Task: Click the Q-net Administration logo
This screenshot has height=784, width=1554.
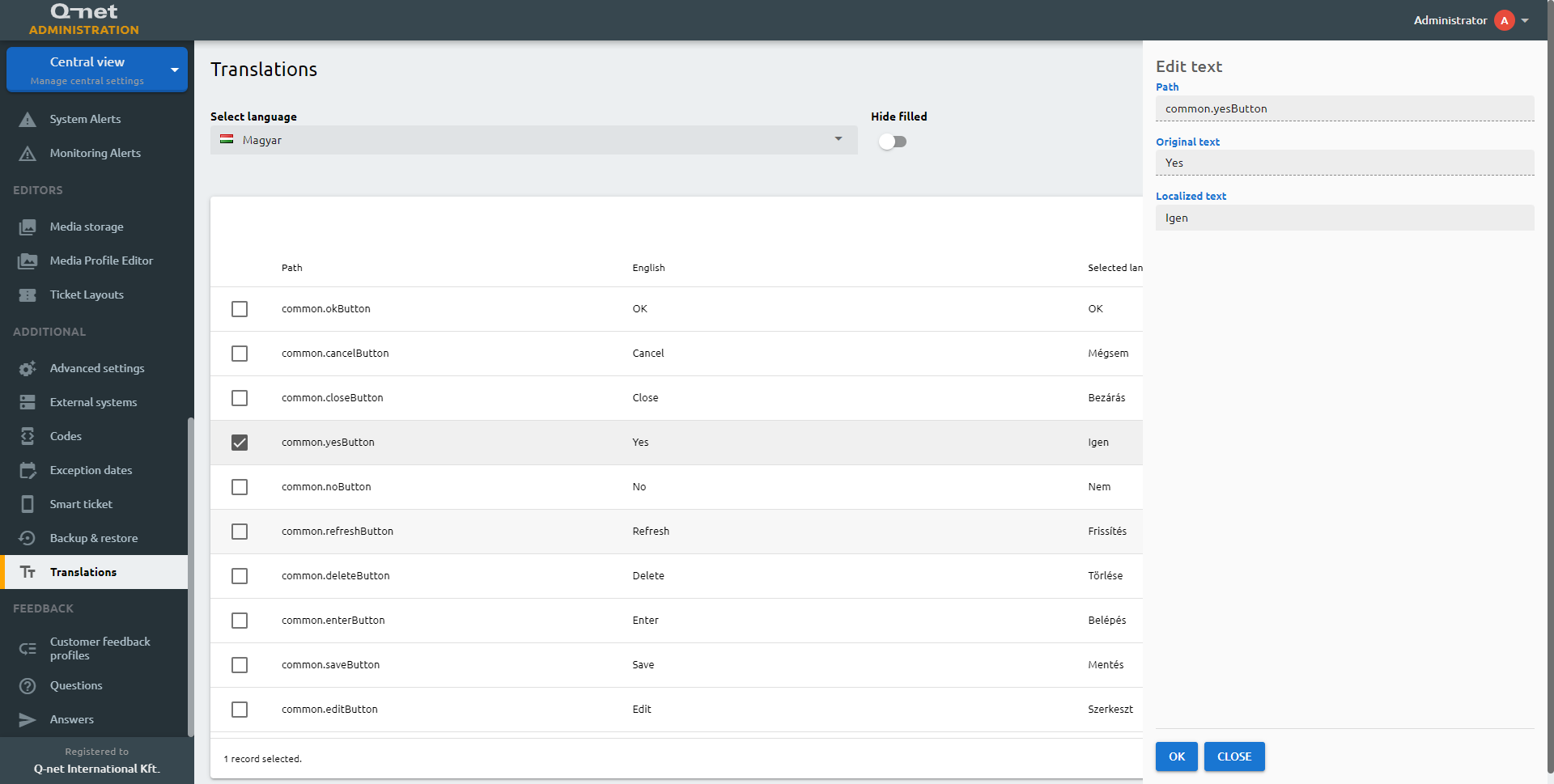Action: click(x=84, y=19)
